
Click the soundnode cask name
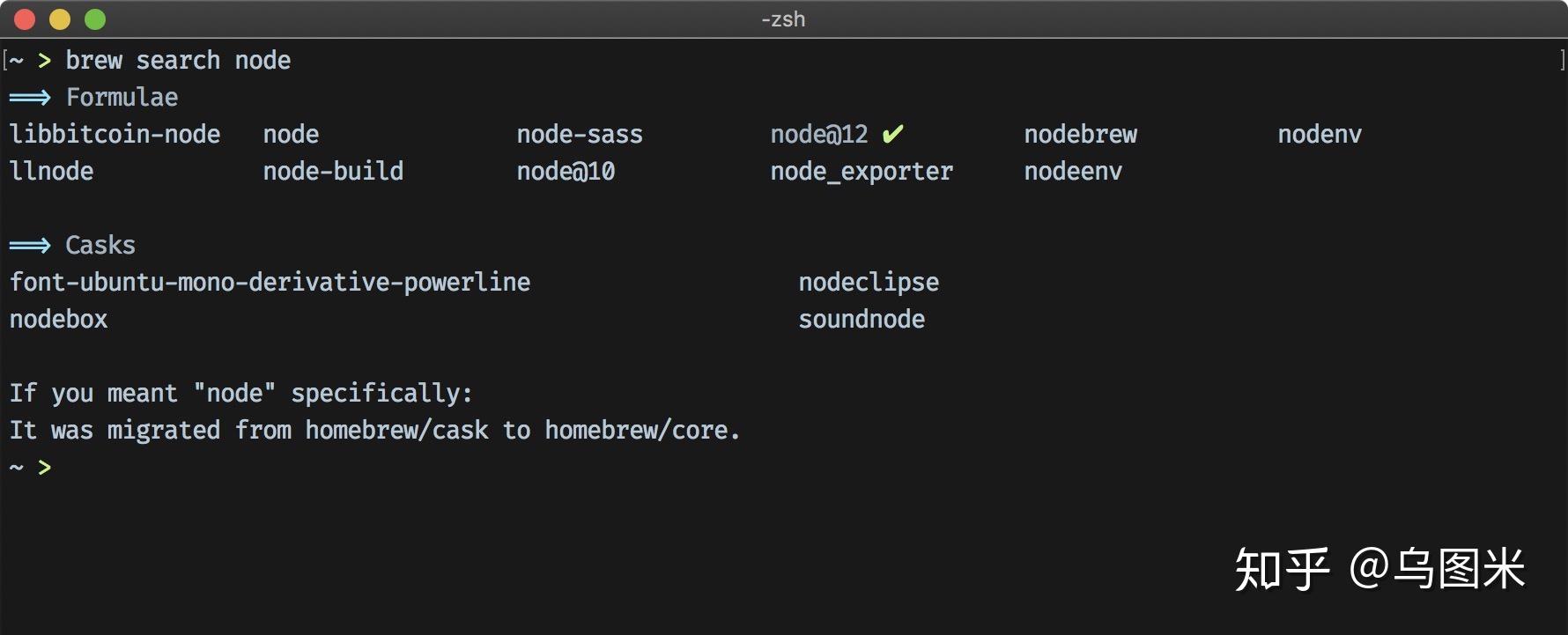[861, 320]
